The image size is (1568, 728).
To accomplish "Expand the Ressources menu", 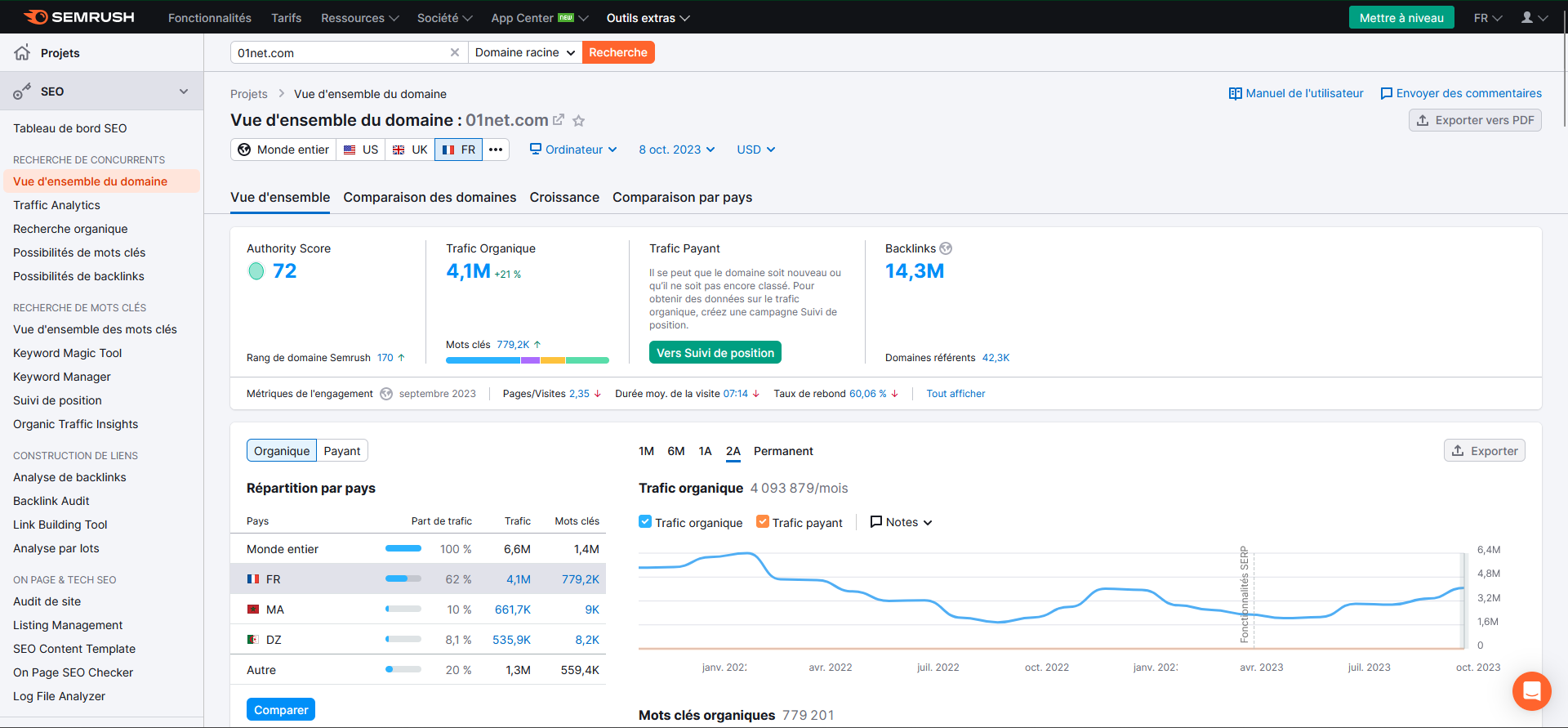I will 360,18.
